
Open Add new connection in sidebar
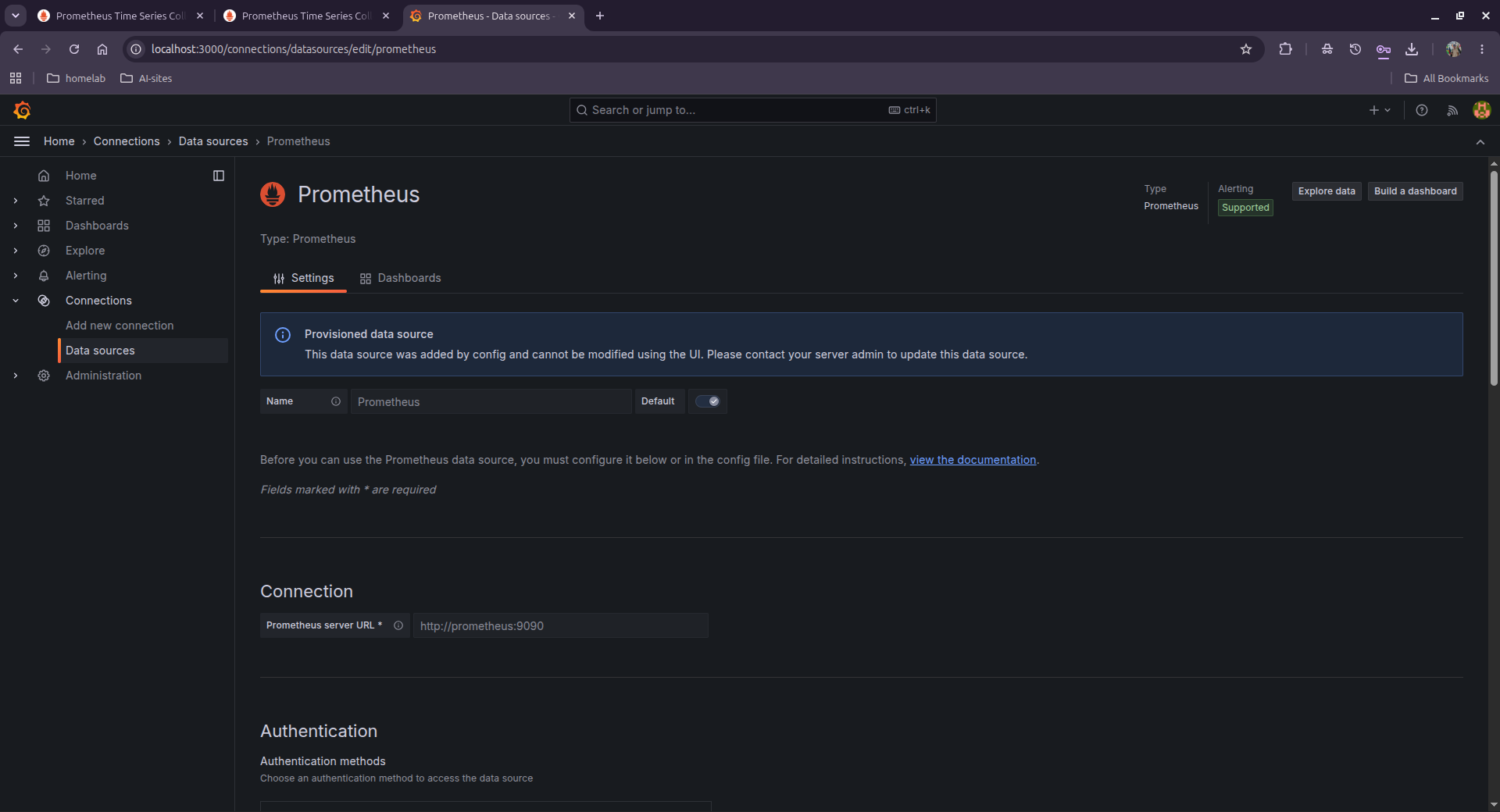click(120, 326)
